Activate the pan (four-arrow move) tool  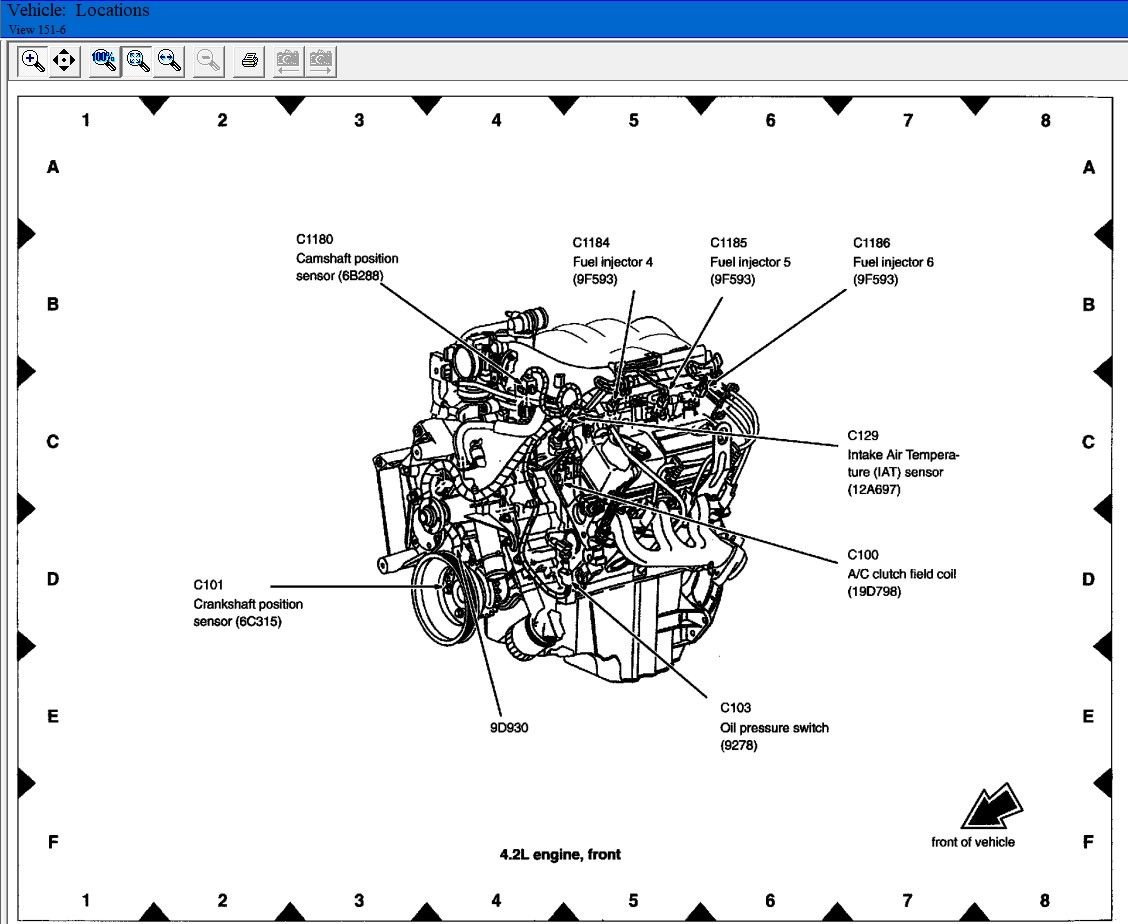(64, 61)
